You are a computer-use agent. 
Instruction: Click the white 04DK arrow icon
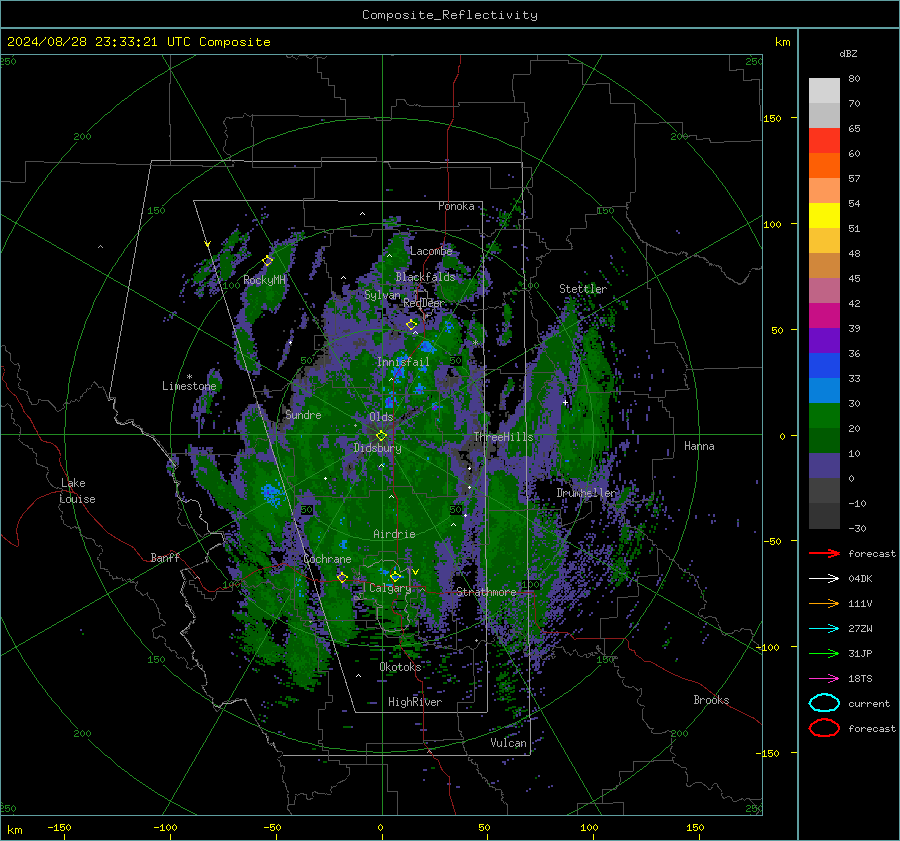(824, 578)
